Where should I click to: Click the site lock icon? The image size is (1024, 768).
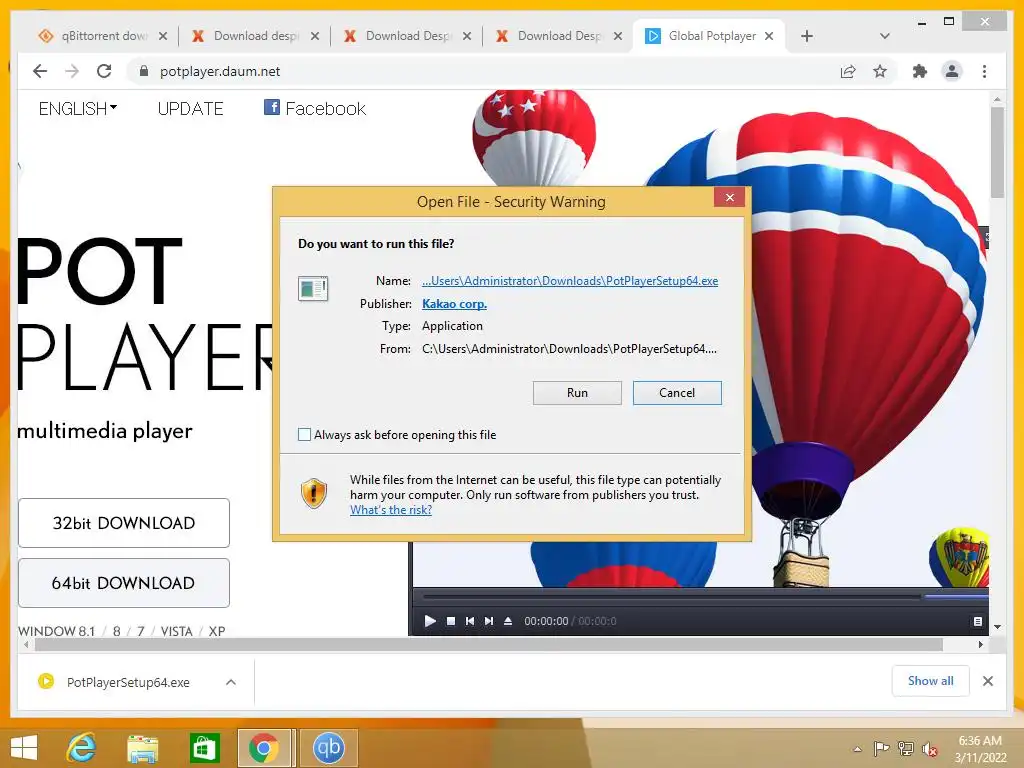tap(144, 71)
